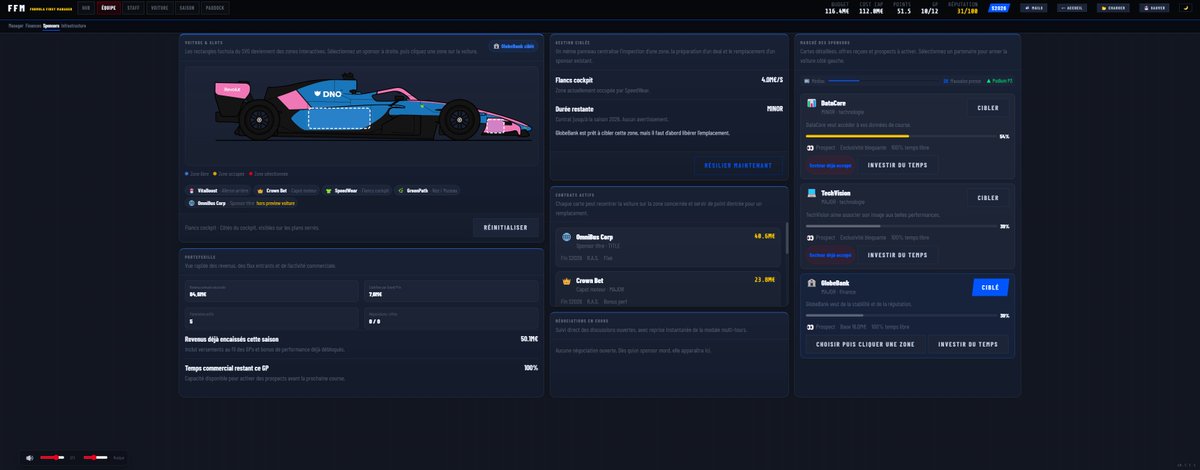Image resolution: width=1200 pixels, height=470 pixels.
Task: Adjust the second audio slider
Action: [x=96, y=457]
